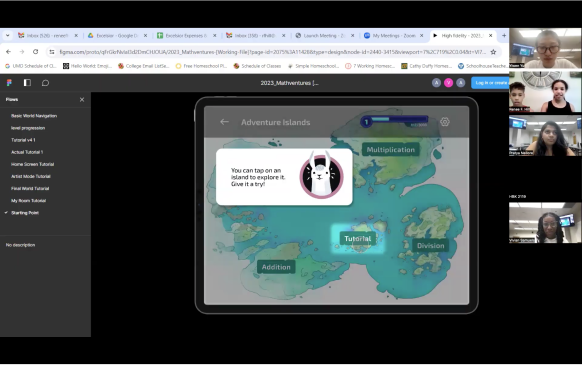Screen dimensions: 582x365
Task: Open the Simple Homeschool bookmark
Action: pos(314,66)
